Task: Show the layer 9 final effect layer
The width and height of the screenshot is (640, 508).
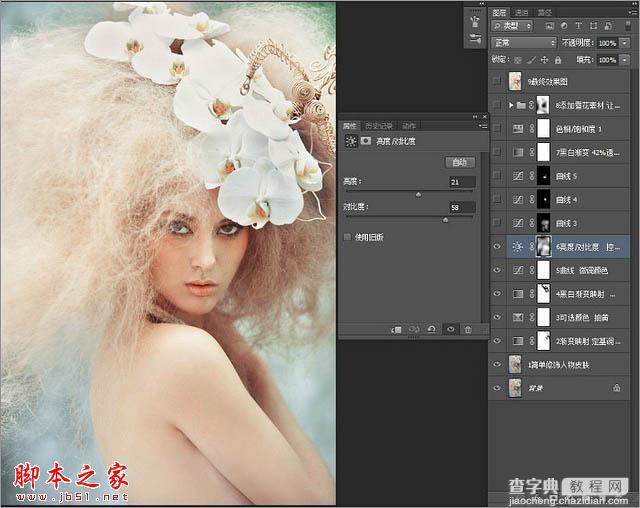Action: point(497,82)
